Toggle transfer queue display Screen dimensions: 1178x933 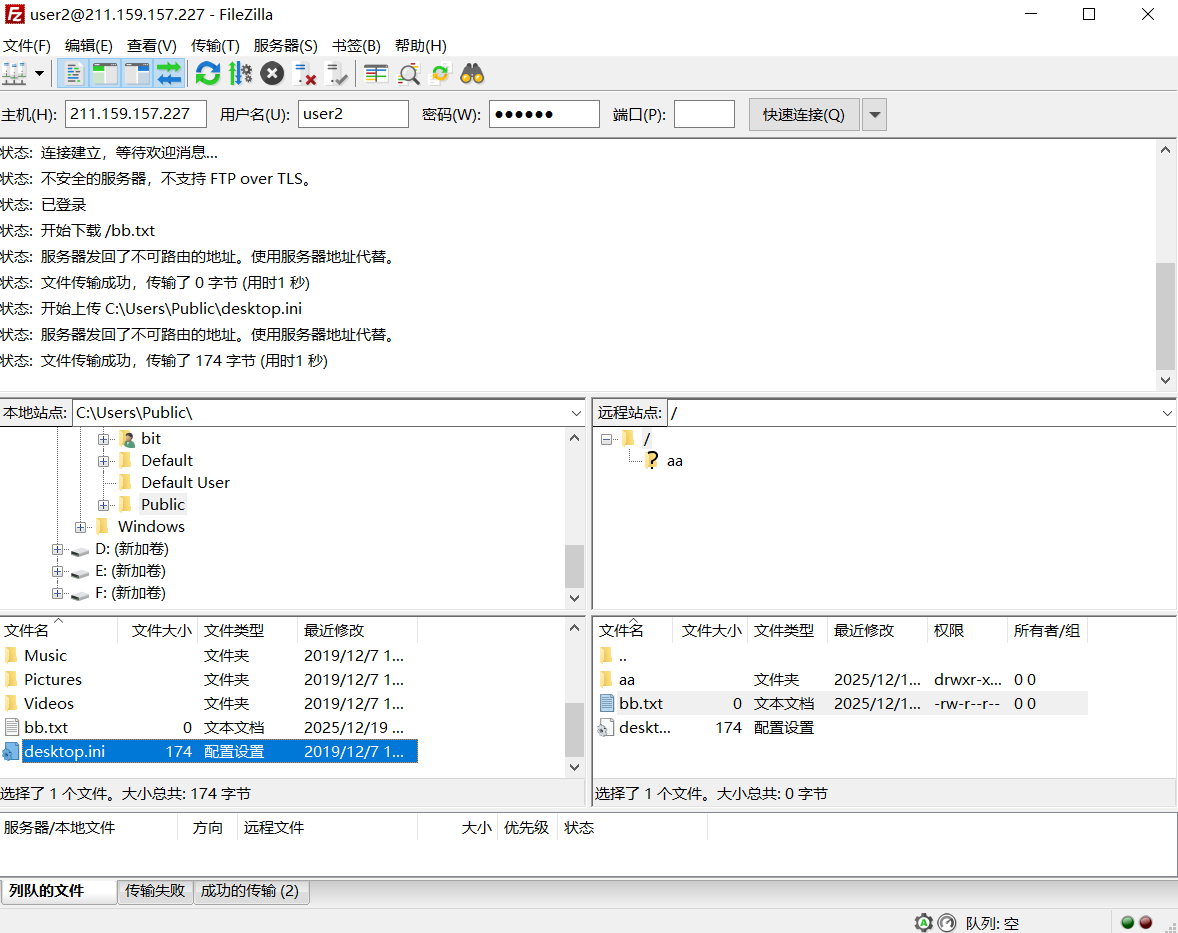coord(169,73)
